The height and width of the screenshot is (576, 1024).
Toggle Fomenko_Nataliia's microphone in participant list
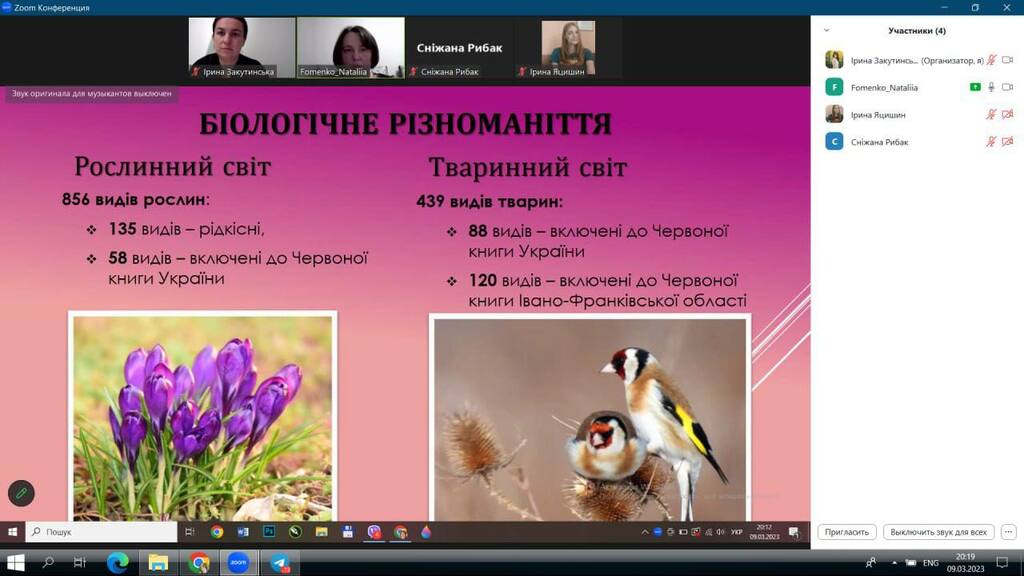tap(991, 88)
